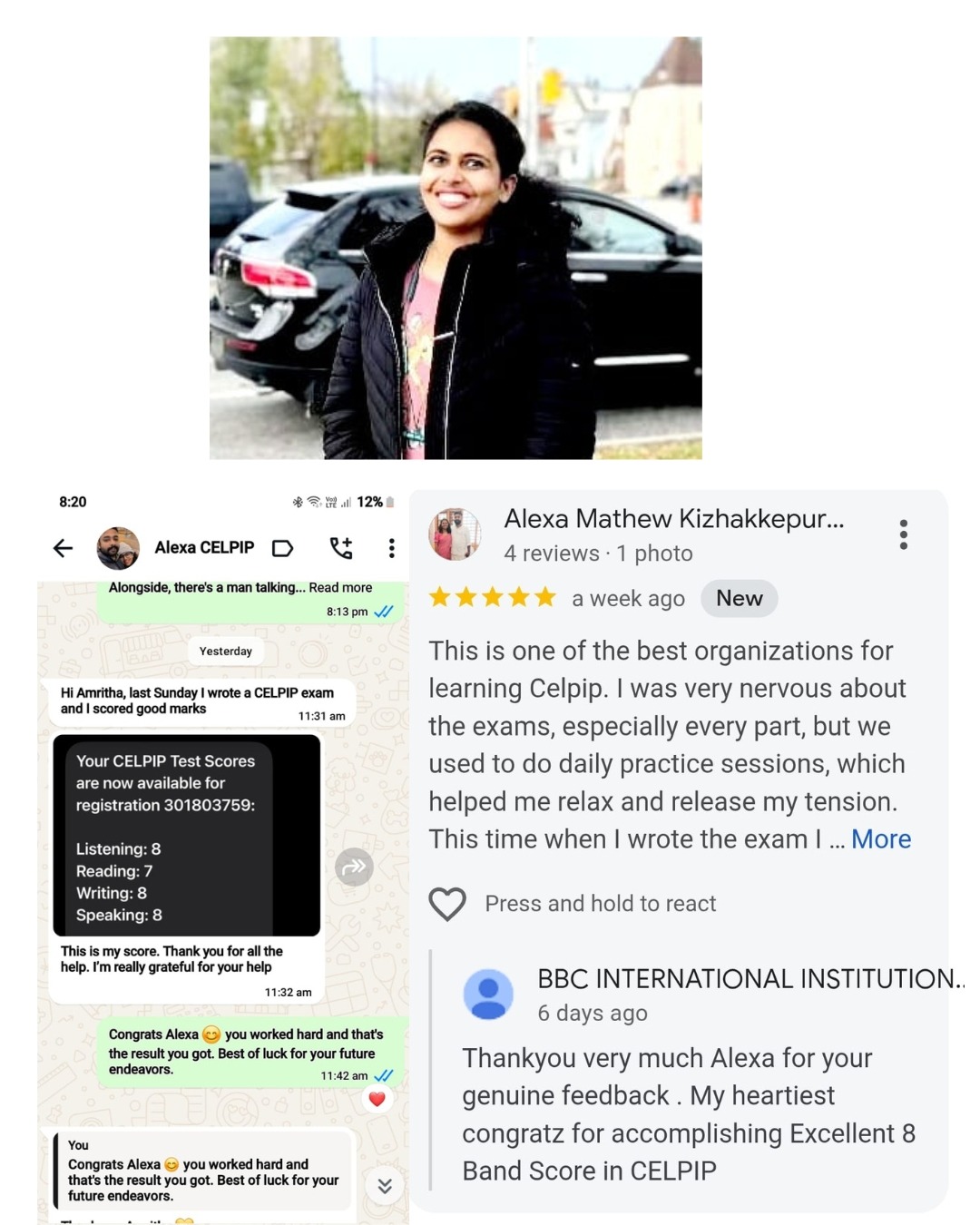Toggle the heart react icon on review
The width and height of the screenshot is (980, 1225).
click(447, 904)
